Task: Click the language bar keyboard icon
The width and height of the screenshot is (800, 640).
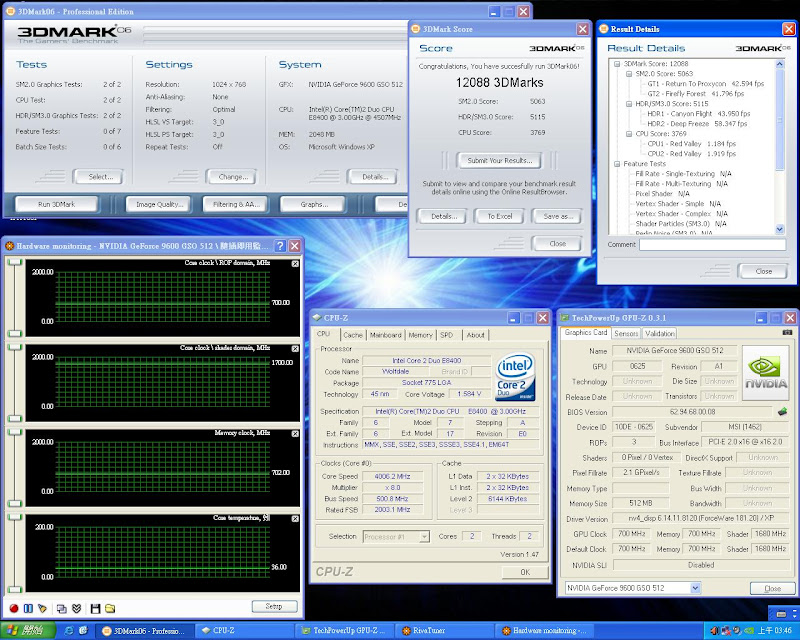Action: [x=781, y=613]
